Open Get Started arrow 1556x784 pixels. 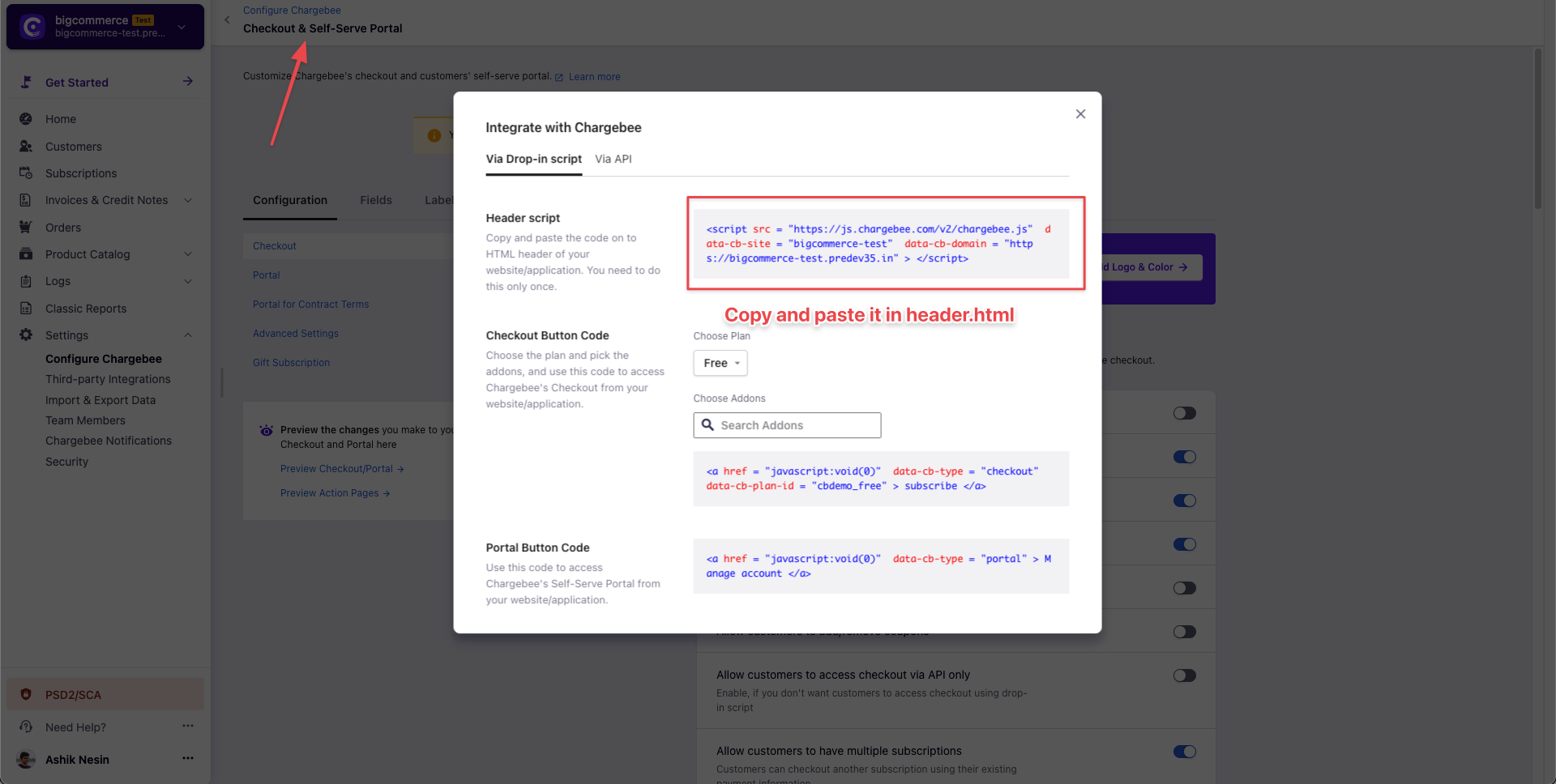188,82
